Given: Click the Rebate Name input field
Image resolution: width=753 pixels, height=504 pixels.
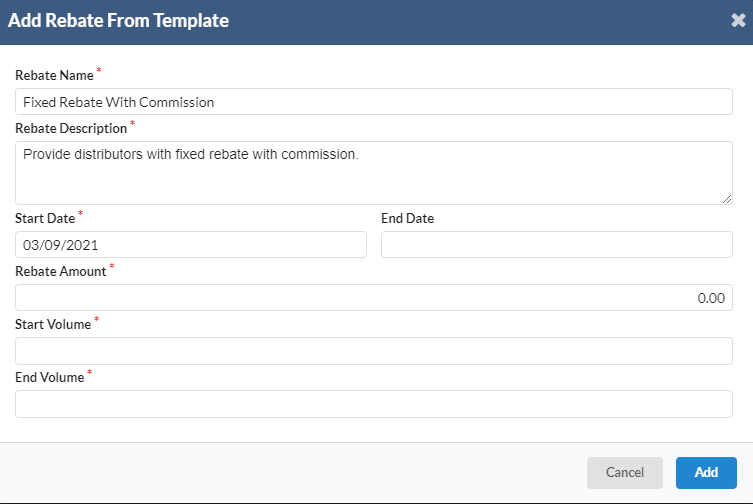Looking at the screenshot, I should click(x=374, y=102).
